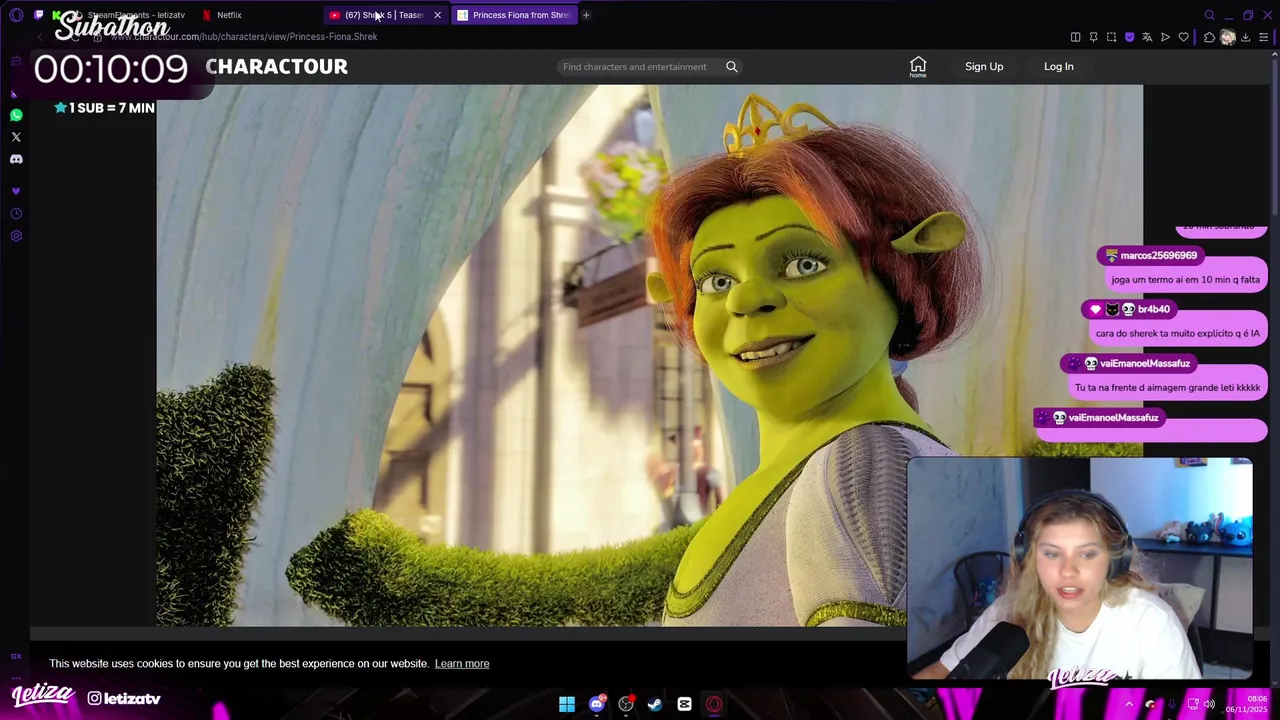The width and height of the screenshot is (1280, 720).
Task: Select the Princess Fiona from Shrek tab
Action: (514, 15)
